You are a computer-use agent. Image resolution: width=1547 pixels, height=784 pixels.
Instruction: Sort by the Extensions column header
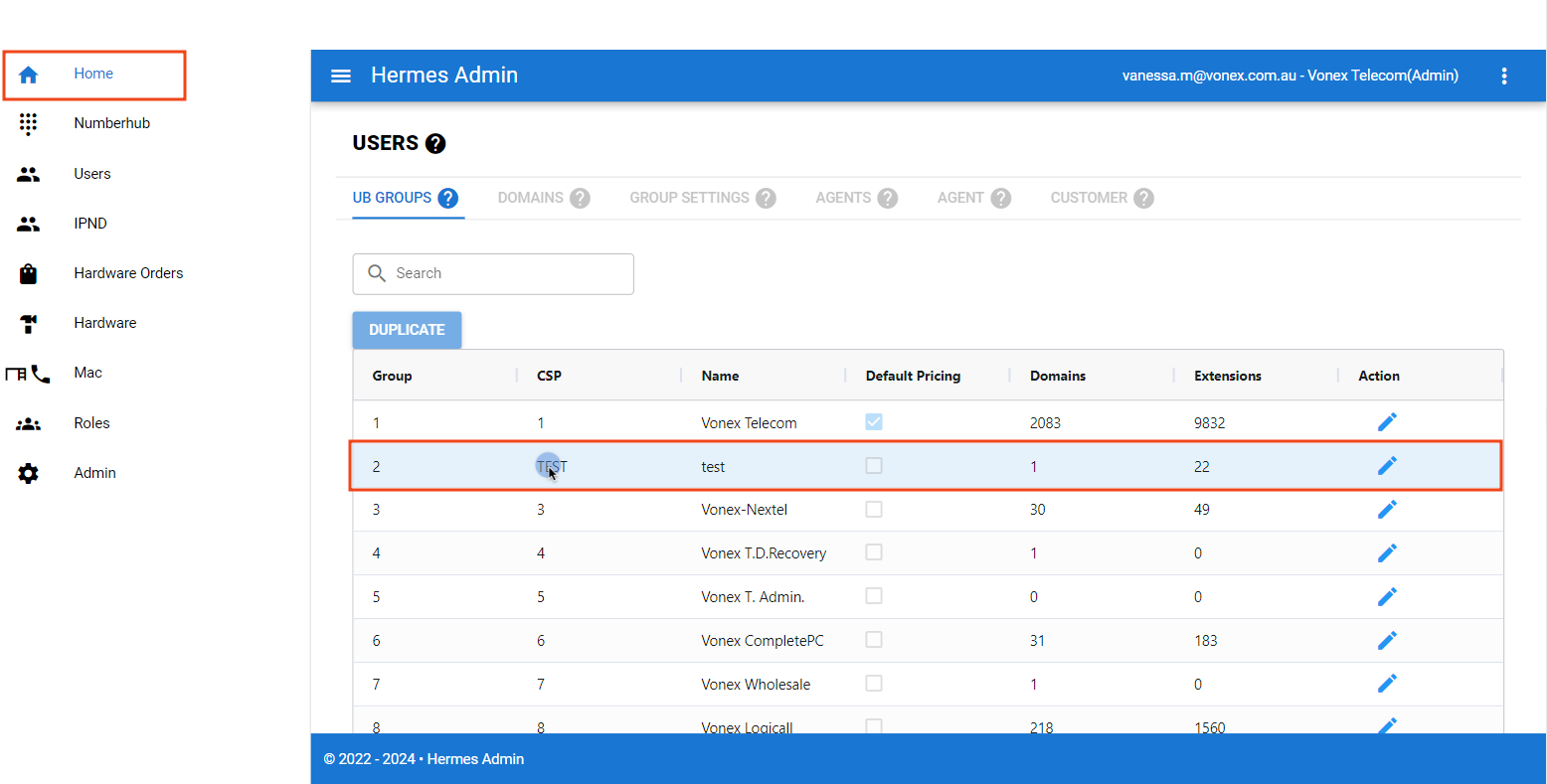(x=1227, y=376)
